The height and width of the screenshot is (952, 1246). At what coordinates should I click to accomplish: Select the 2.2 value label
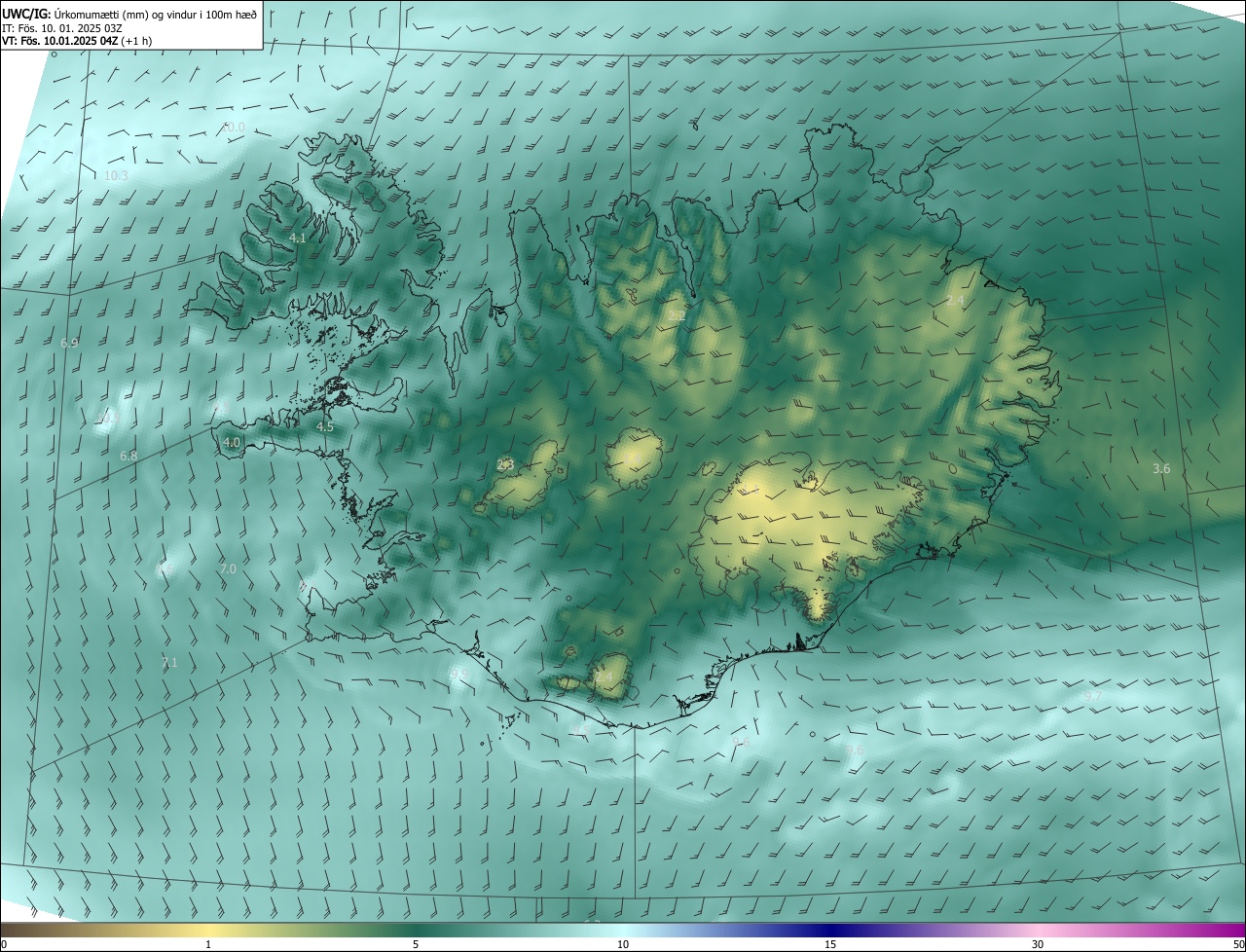point(676,316)
